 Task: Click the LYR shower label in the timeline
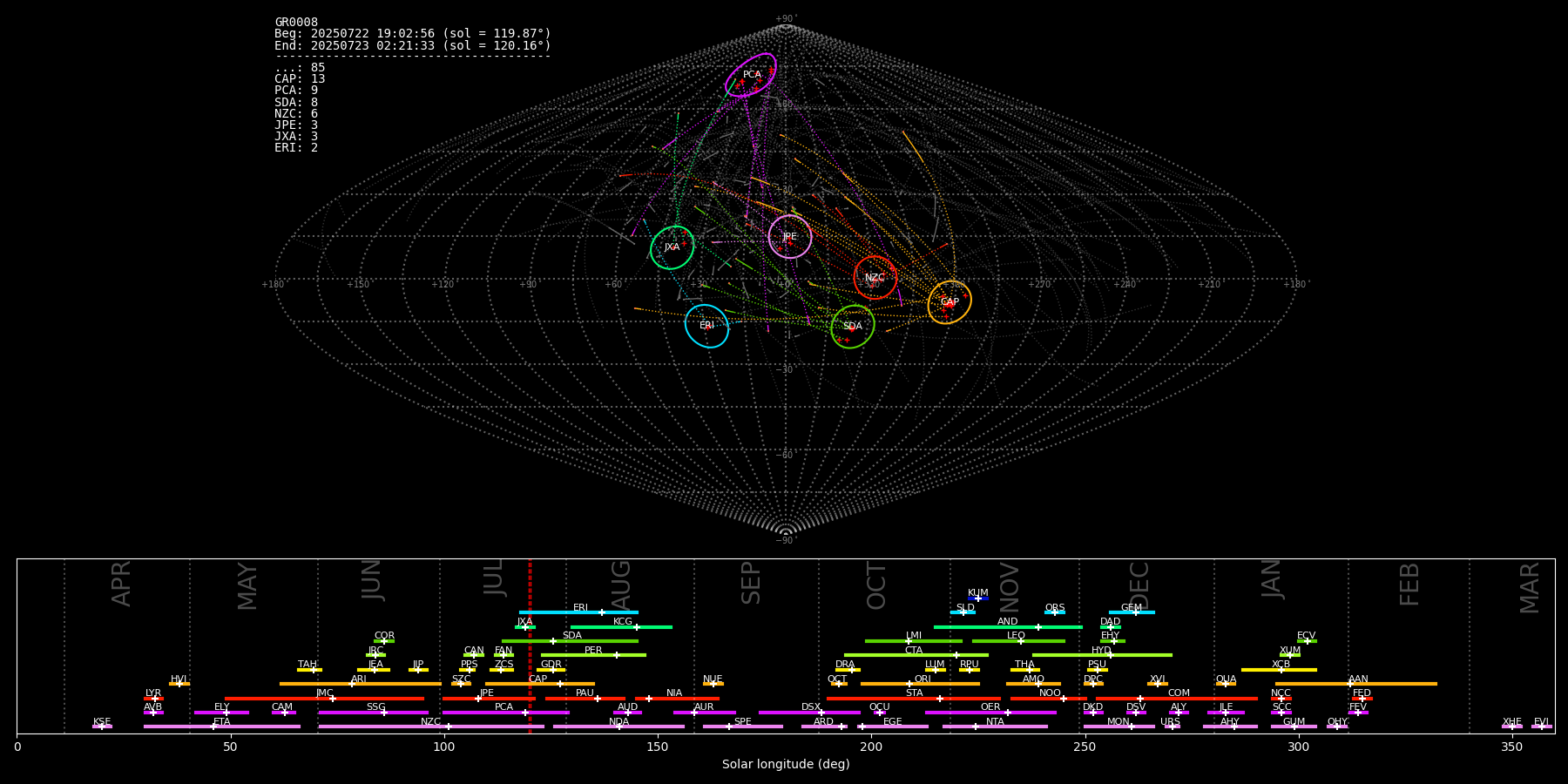click(153, 693)
